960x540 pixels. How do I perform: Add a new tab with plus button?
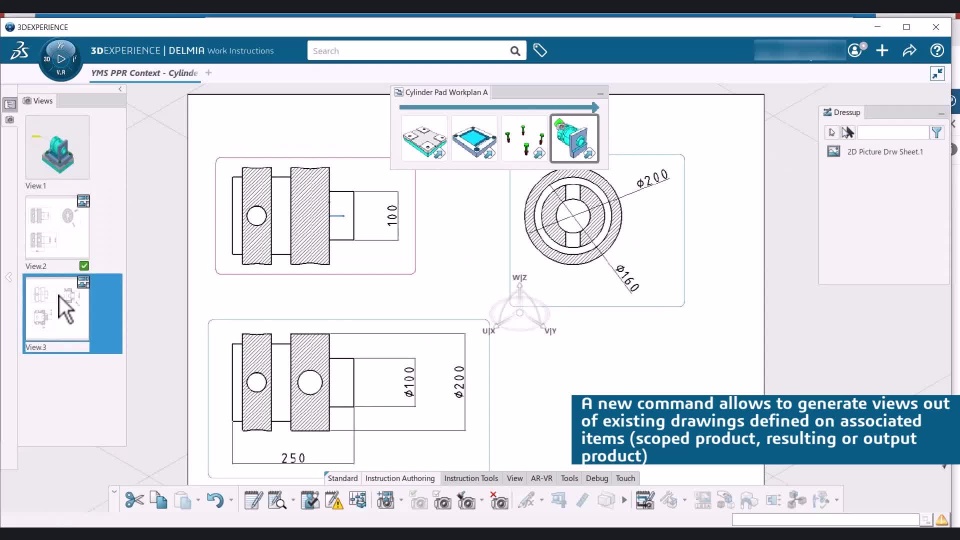coord(208,73)
